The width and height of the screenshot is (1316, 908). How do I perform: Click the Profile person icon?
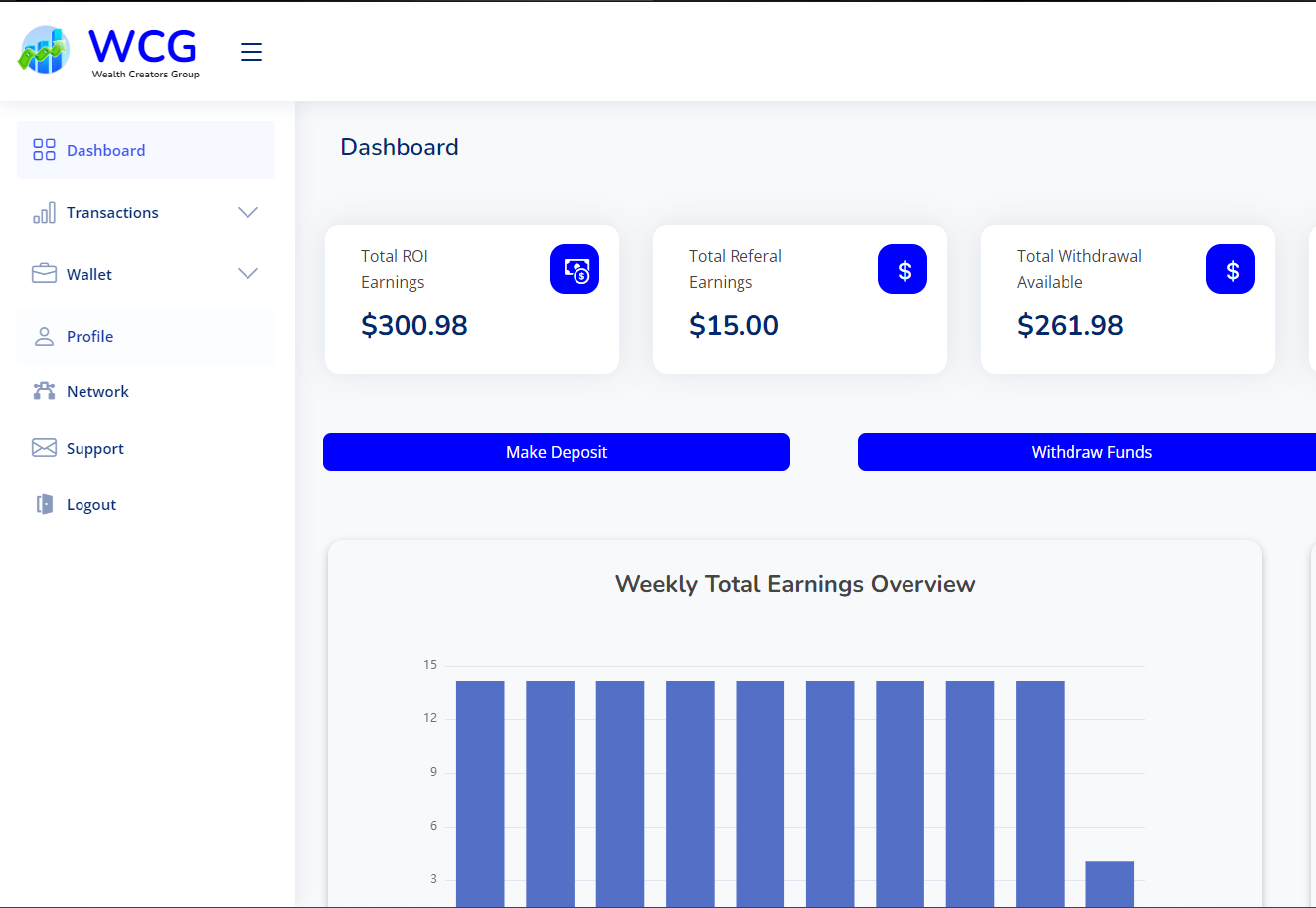(x=44, y=336)
